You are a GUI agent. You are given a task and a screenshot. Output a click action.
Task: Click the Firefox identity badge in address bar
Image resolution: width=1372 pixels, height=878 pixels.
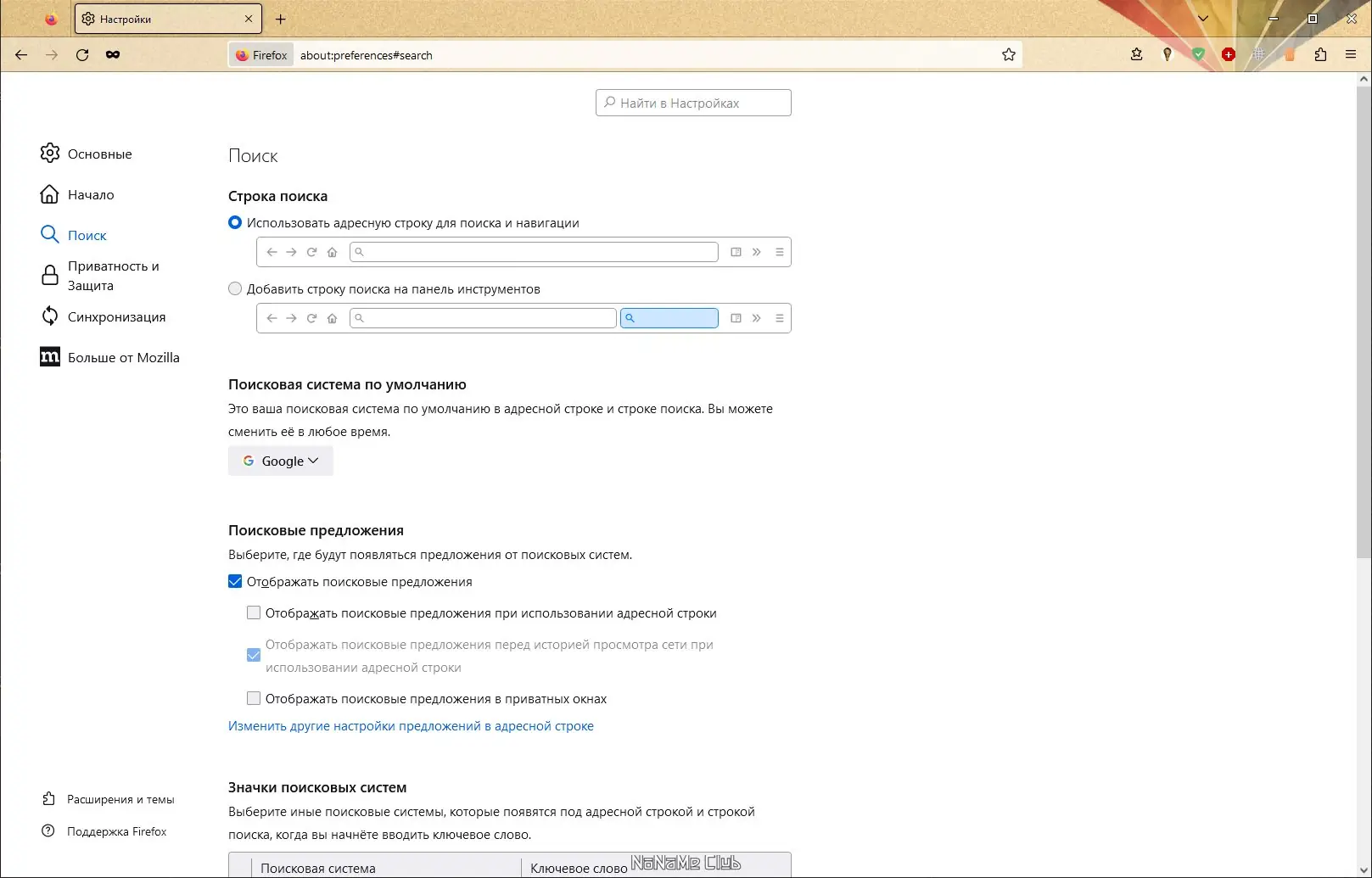tap(261, 55)
